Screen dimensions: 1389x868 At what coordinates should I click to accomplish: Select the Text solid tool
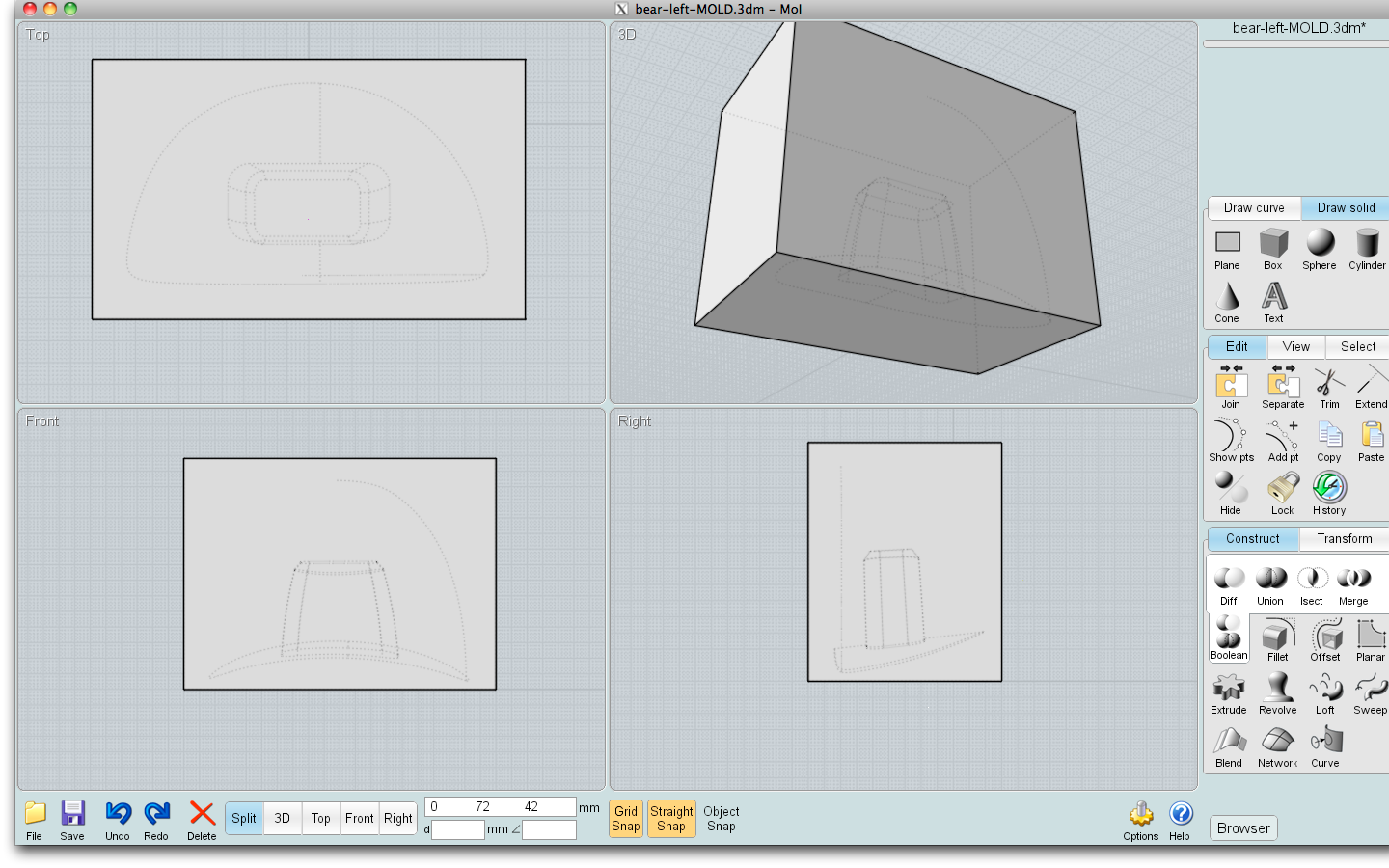click(x=1273, y=303)
